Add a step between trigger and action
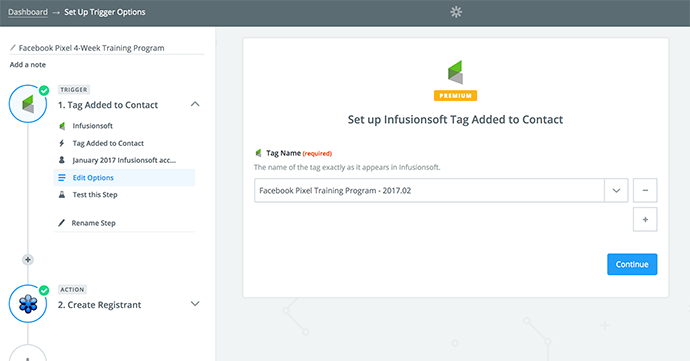Image resolution: width=690 pixels, height=361 pixels. click(28, 259)
